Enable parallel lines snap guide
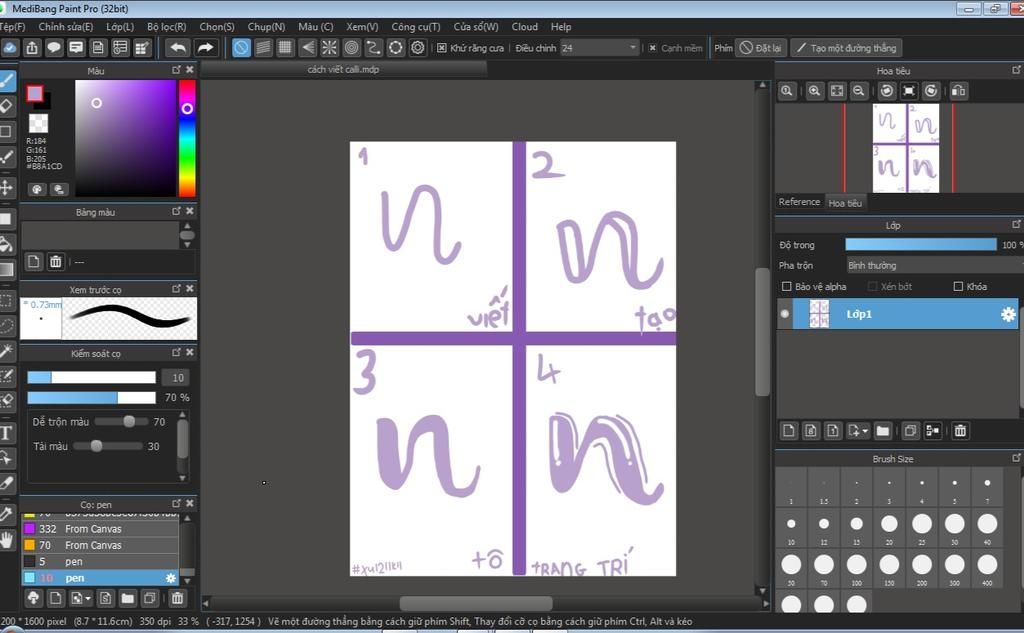Screen dimensions: 1024x633 (x=263, y=48)
